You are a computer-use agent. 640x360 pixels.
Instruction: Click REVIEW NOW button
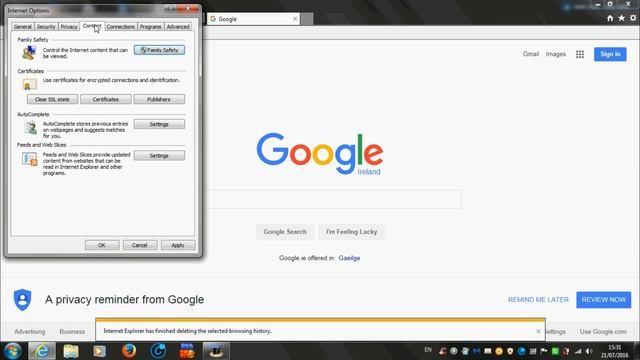[x=604, y=300]
